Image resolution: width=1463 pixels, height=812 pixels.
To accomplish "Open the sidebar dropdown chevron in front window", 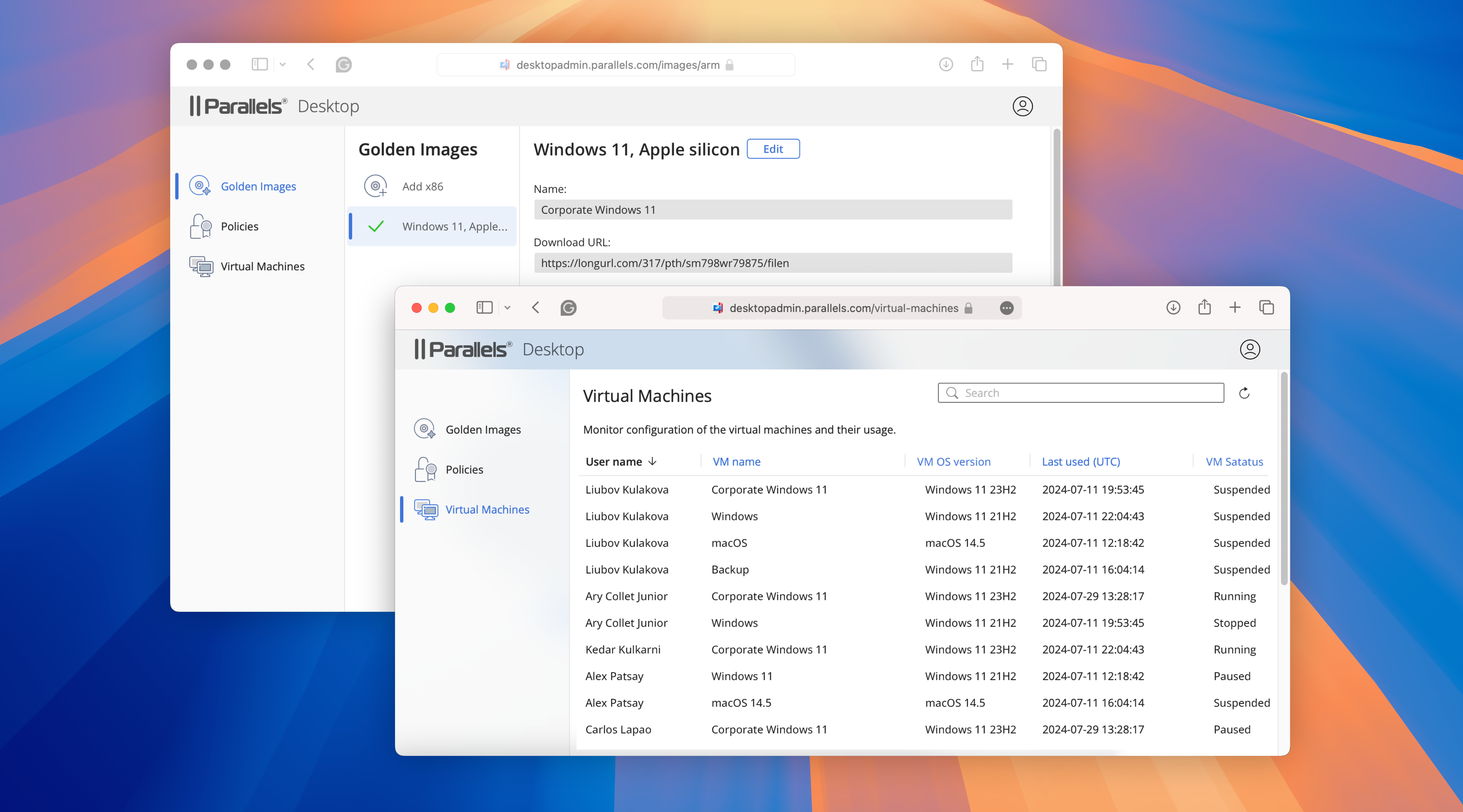I will click(x=507, y=308).
